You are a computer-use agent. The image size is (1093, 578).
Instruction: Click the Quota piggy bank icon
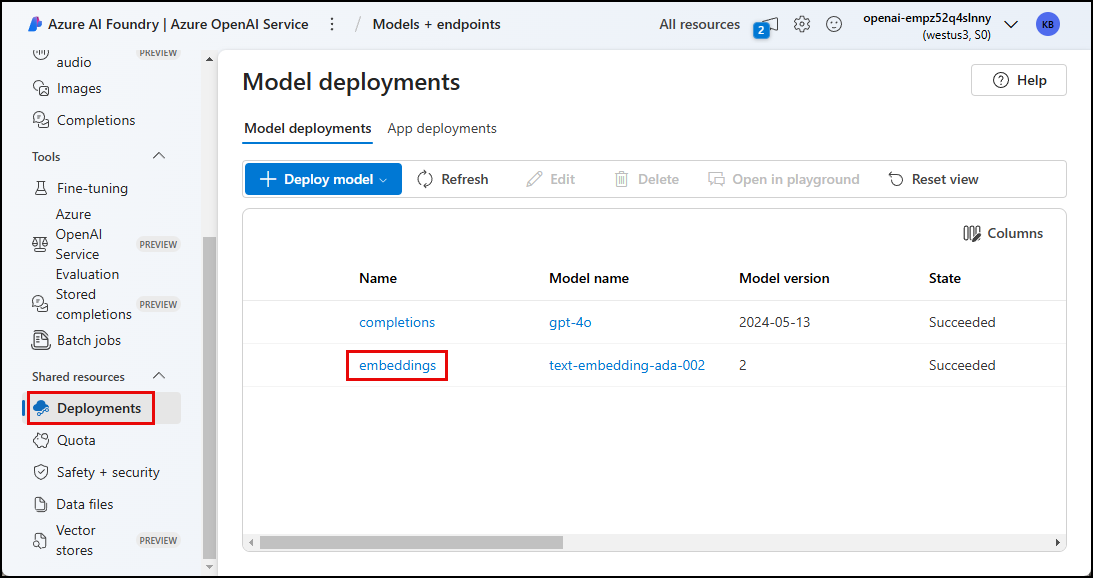point(41,441)
